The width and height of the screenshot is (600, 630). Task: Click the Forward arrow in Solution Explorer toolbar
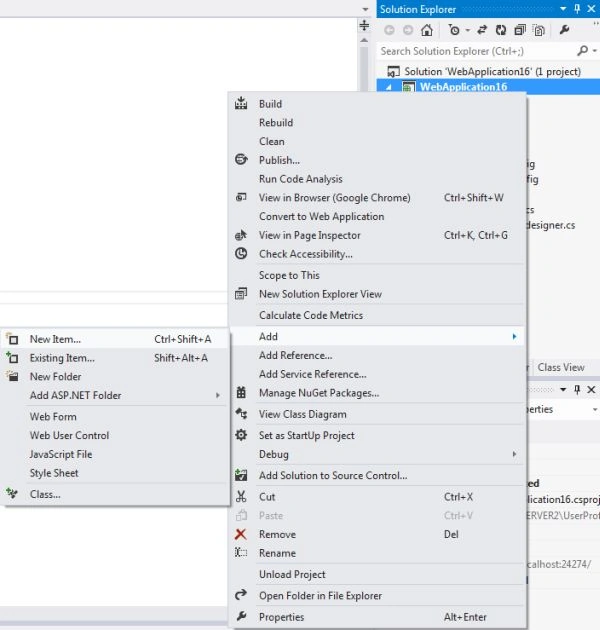(408, 30)
